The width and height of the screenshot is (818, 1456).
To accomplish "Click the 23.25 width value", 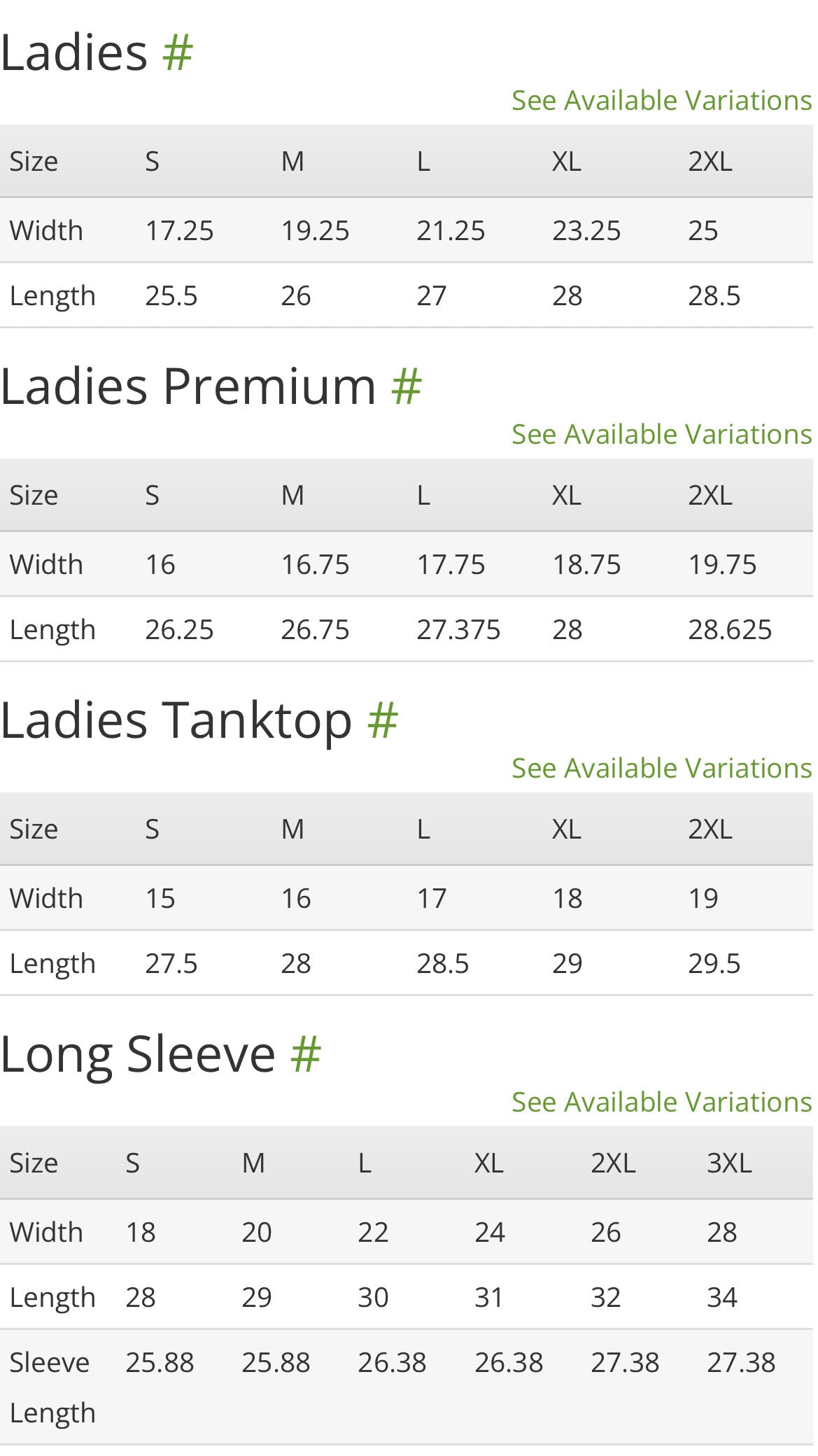I will coord(586,231).
